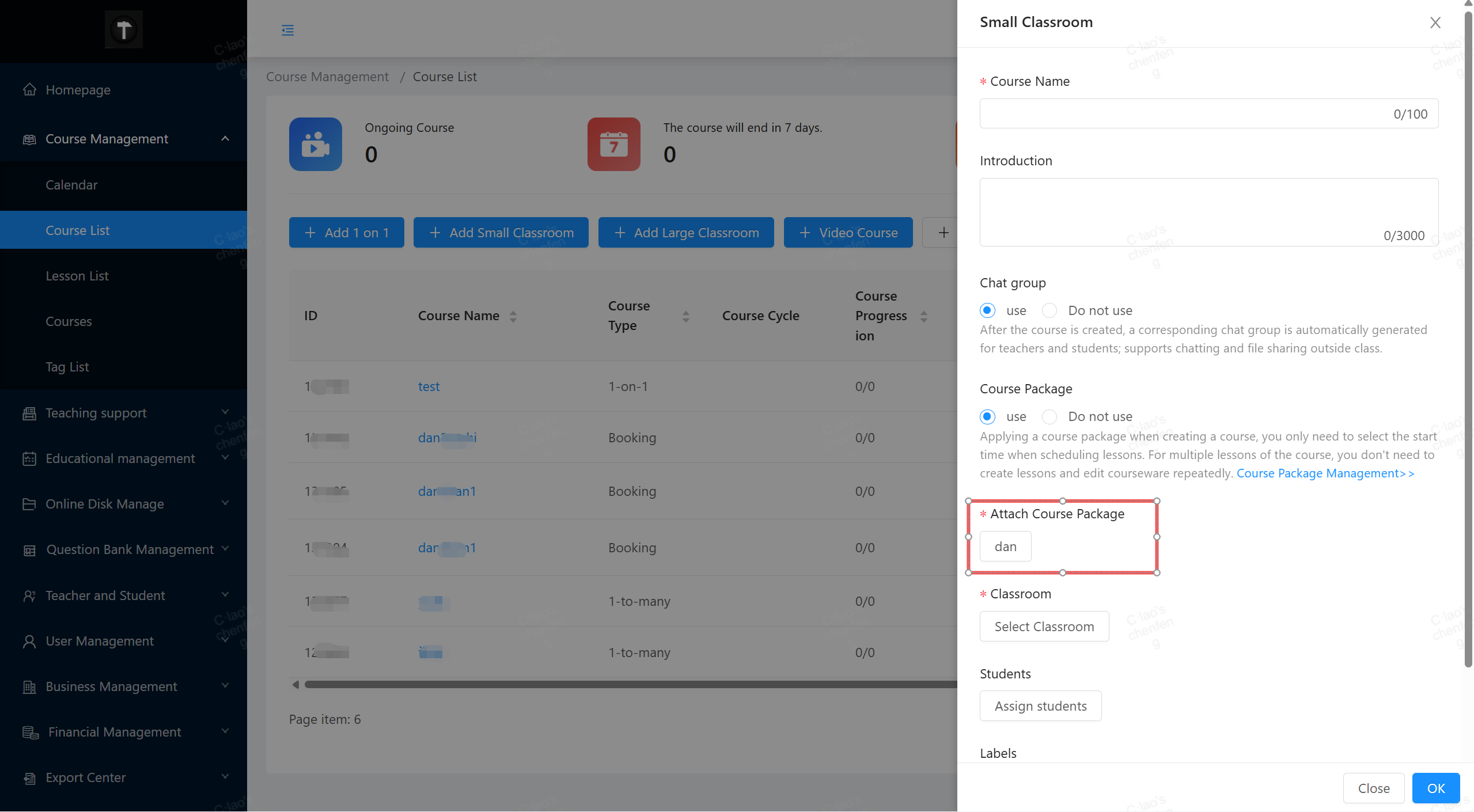Click the Online Disk Manage folder icon

pos(29,504)
